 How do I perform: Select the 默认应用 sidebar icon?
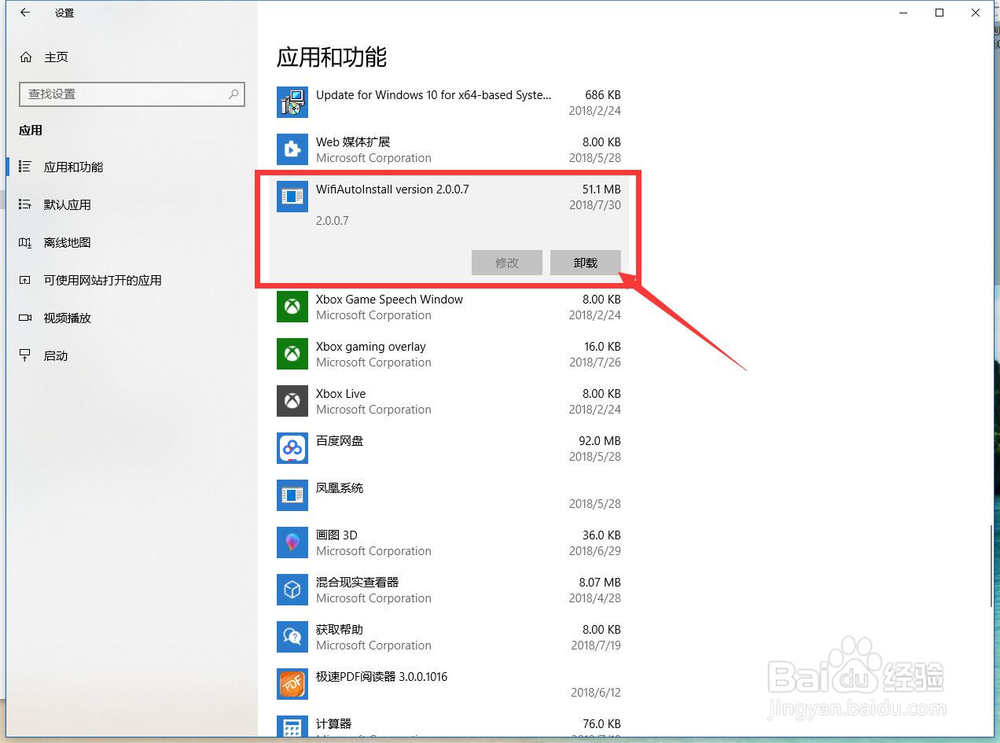pos(25,204)
